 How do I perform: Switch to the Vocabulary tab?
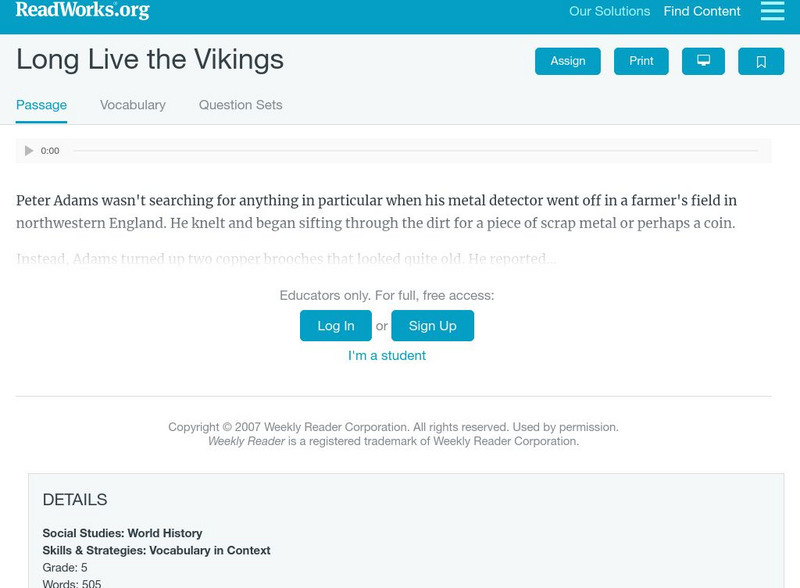tap(133, 105)
